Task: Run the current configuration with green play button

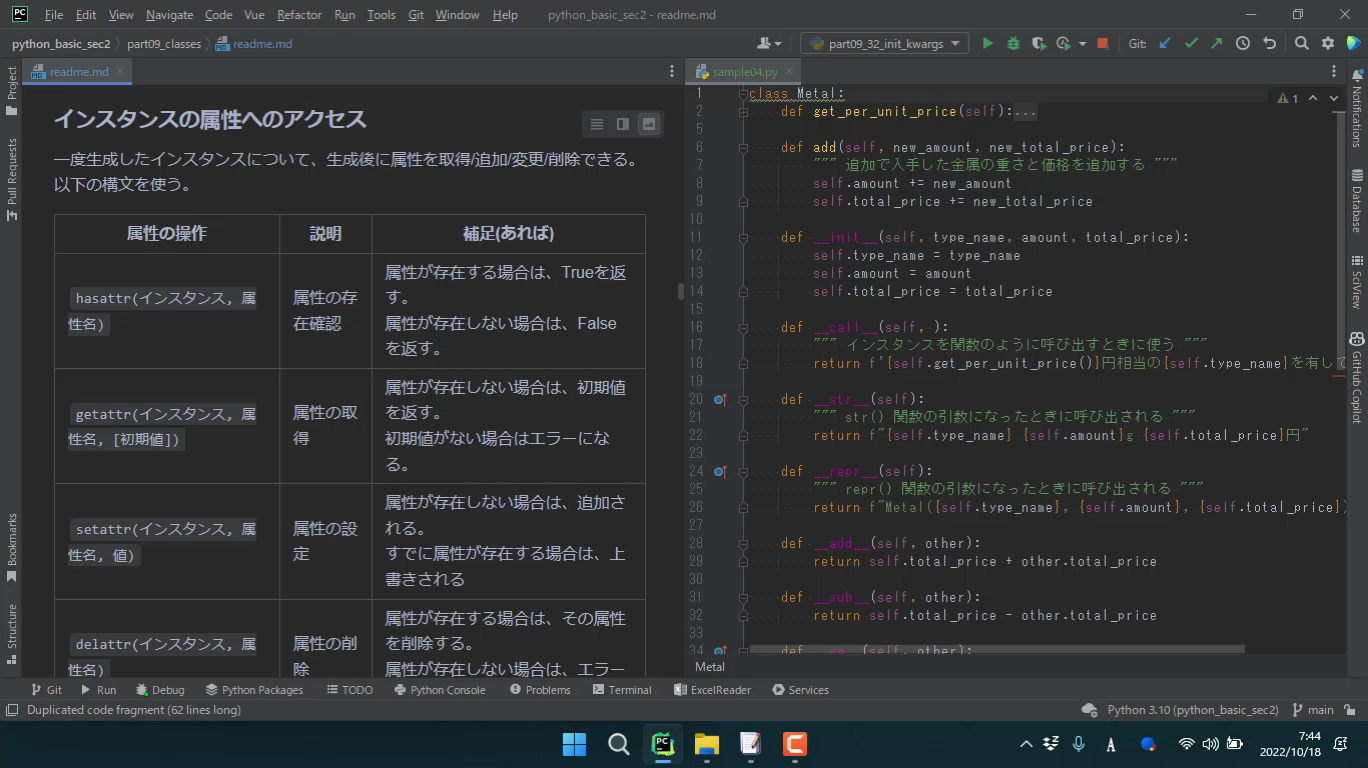Action: coord(988,43)
